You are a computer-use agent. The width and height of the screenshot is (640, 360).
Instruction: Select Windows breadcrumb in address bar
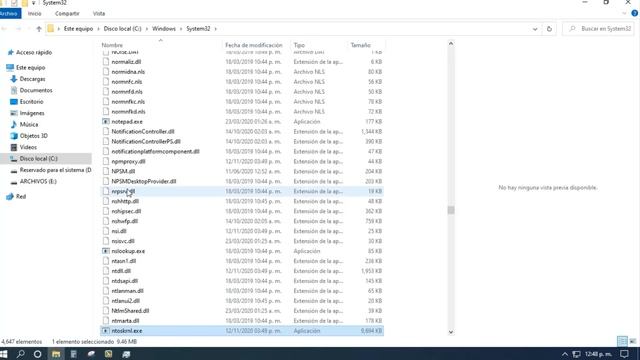tap(164, 29)
